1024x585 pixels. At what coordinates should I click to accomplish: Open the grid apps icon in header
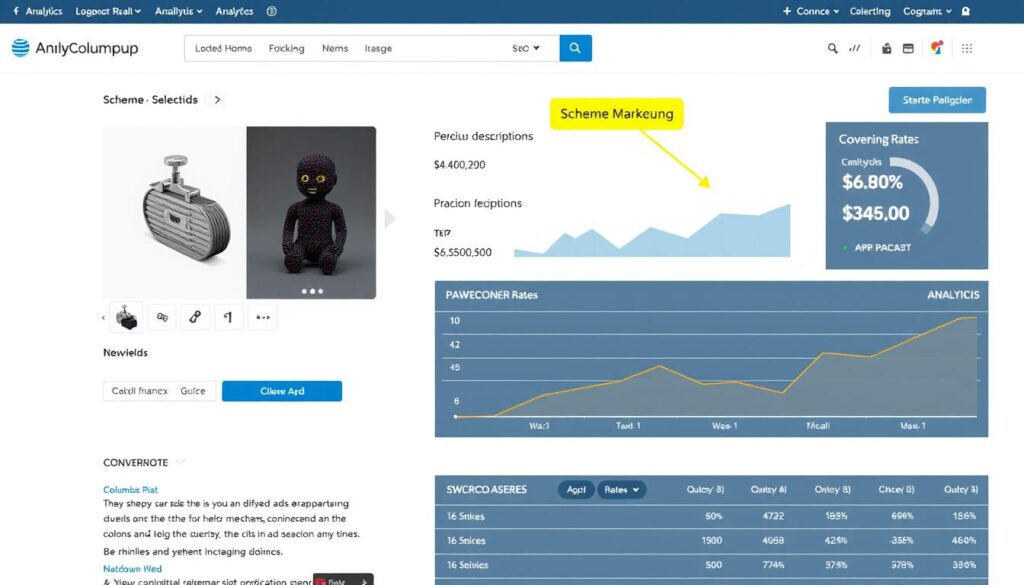[x=966, y=48]
